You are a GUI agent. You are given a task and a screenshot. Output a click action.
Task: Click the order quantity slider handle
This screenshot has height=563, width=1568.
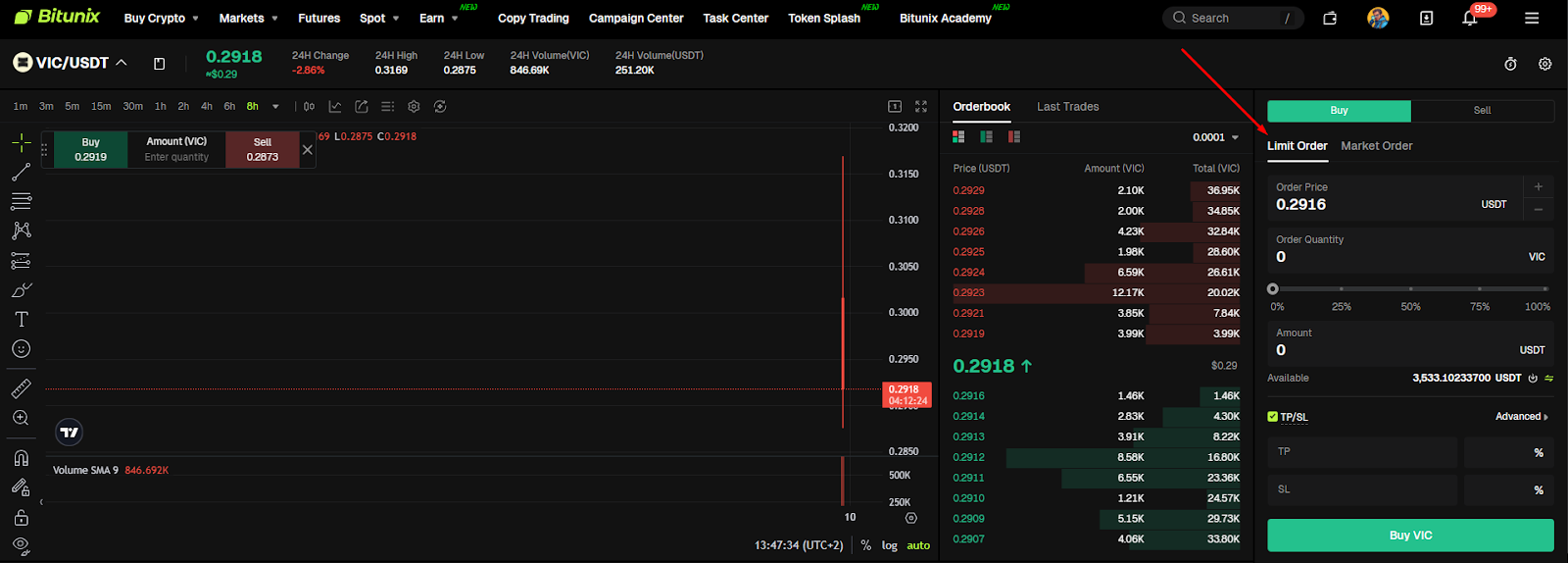[1272, 289]
